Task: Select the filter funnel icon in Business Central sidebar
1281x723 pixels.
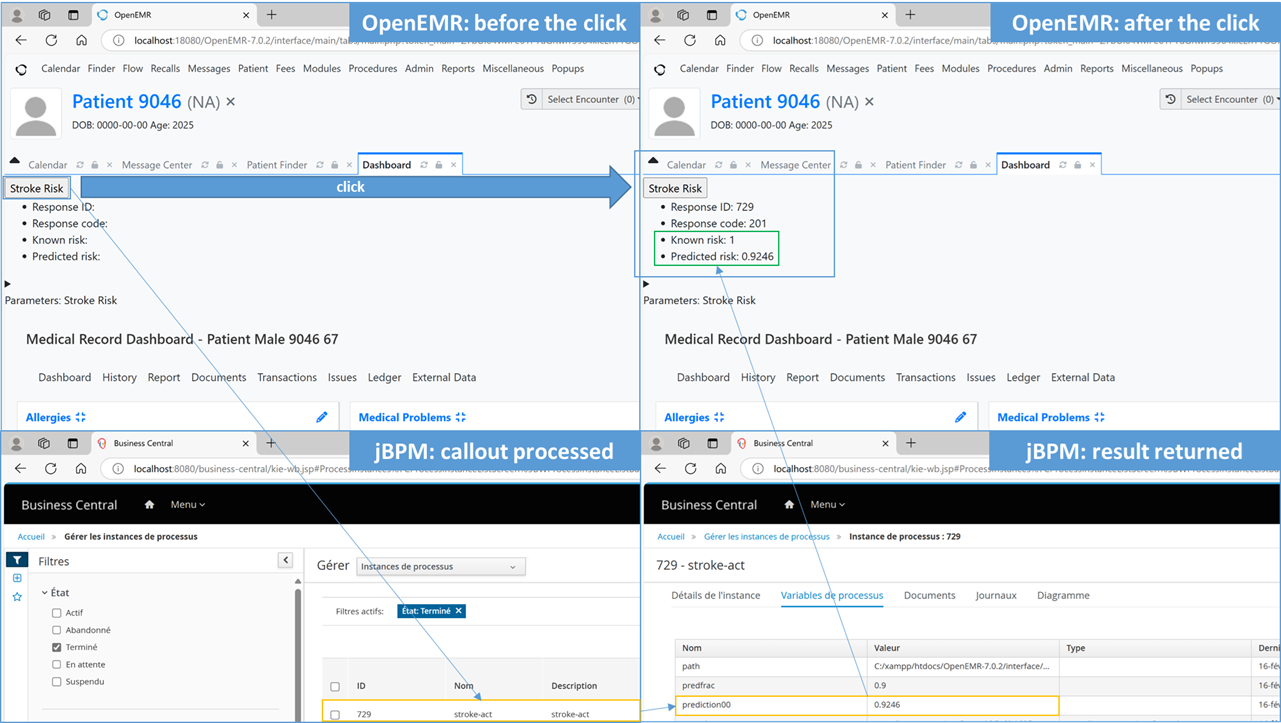Action: (x=17, y=560)
